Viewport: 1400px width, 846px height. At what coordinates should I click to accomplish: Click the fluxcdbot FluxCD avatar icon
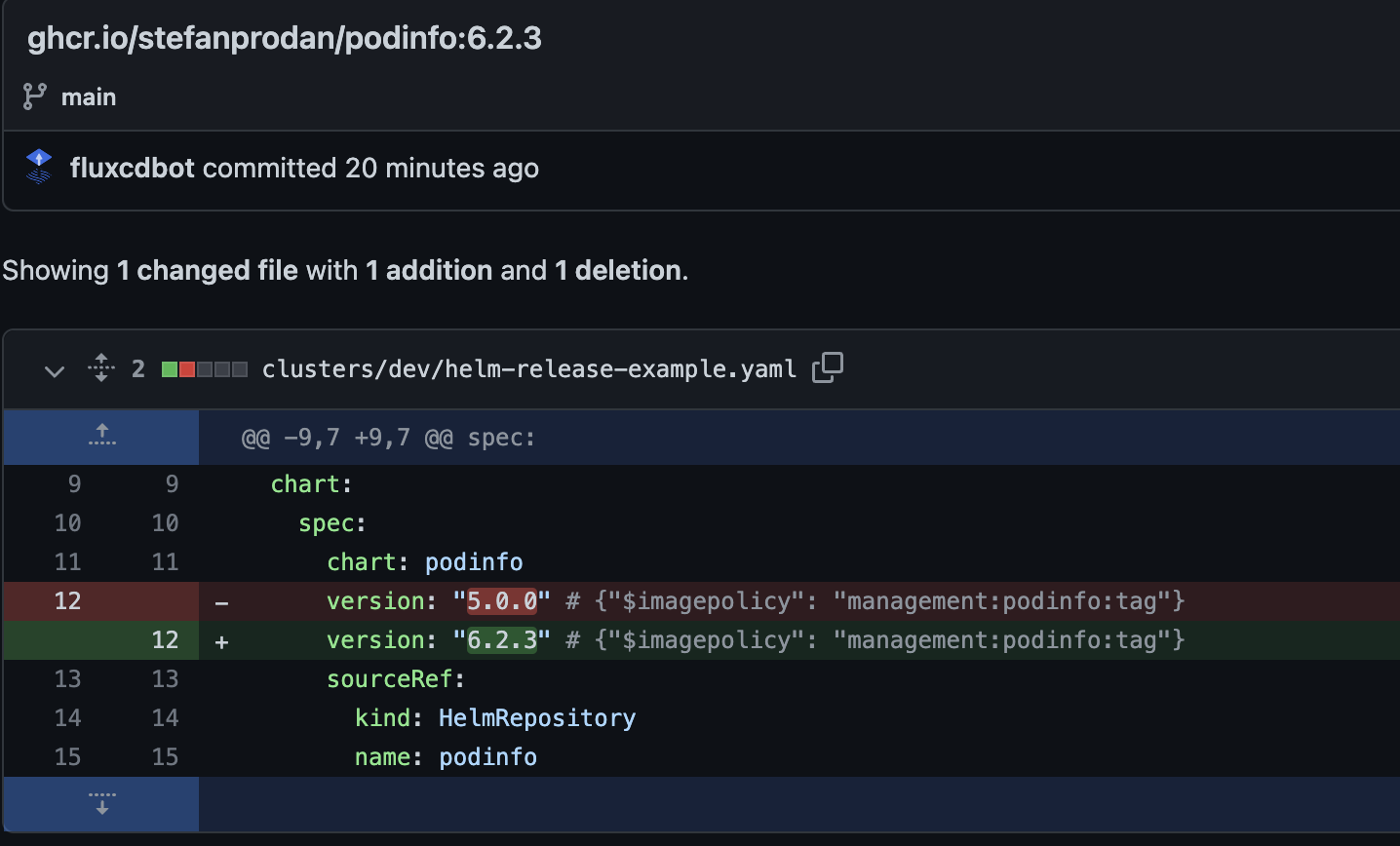pos(39,167)
